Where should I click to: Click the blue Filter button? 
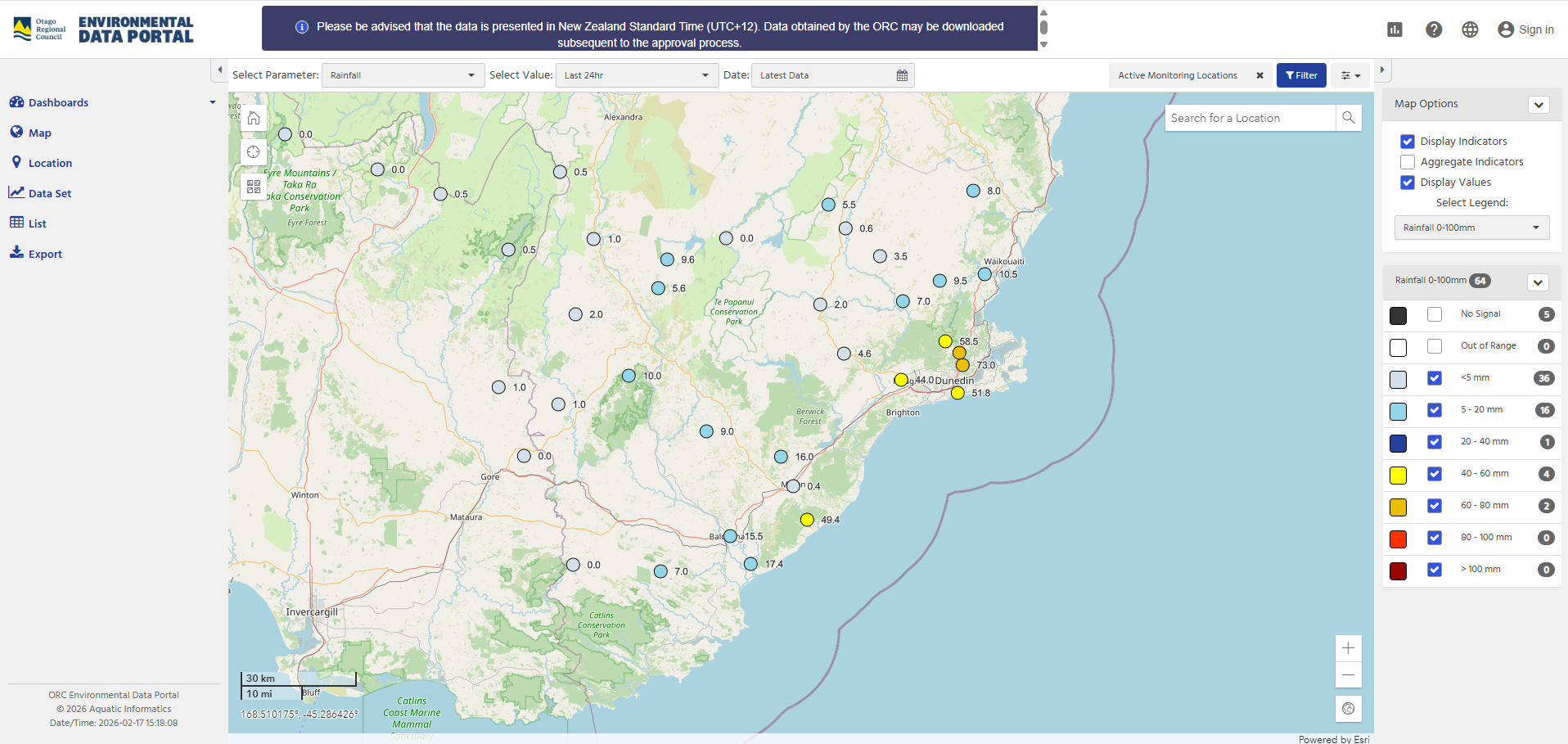1300,74
